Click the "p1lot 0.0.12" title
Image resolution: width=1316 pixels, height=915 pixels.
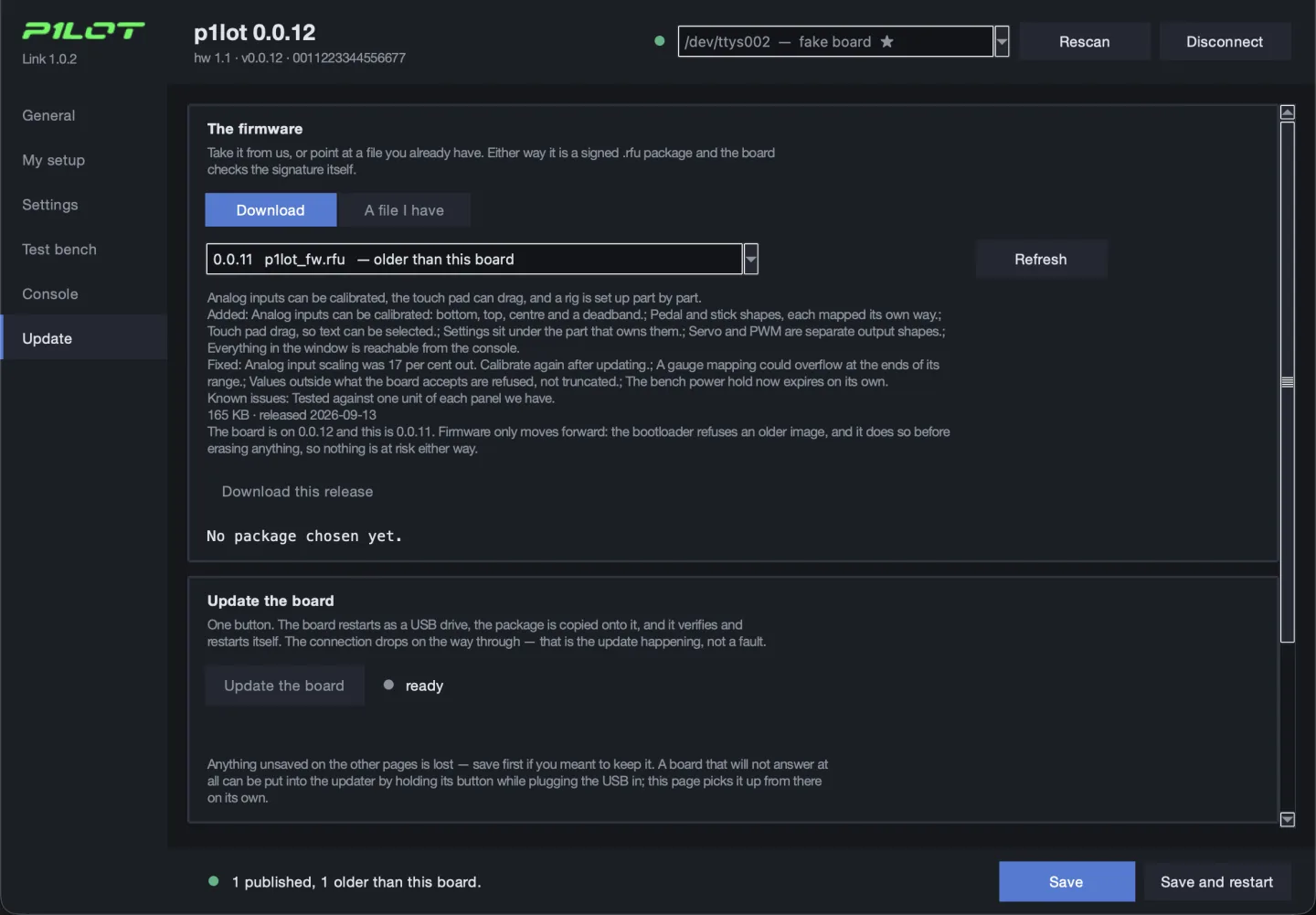tap(255, 33)
